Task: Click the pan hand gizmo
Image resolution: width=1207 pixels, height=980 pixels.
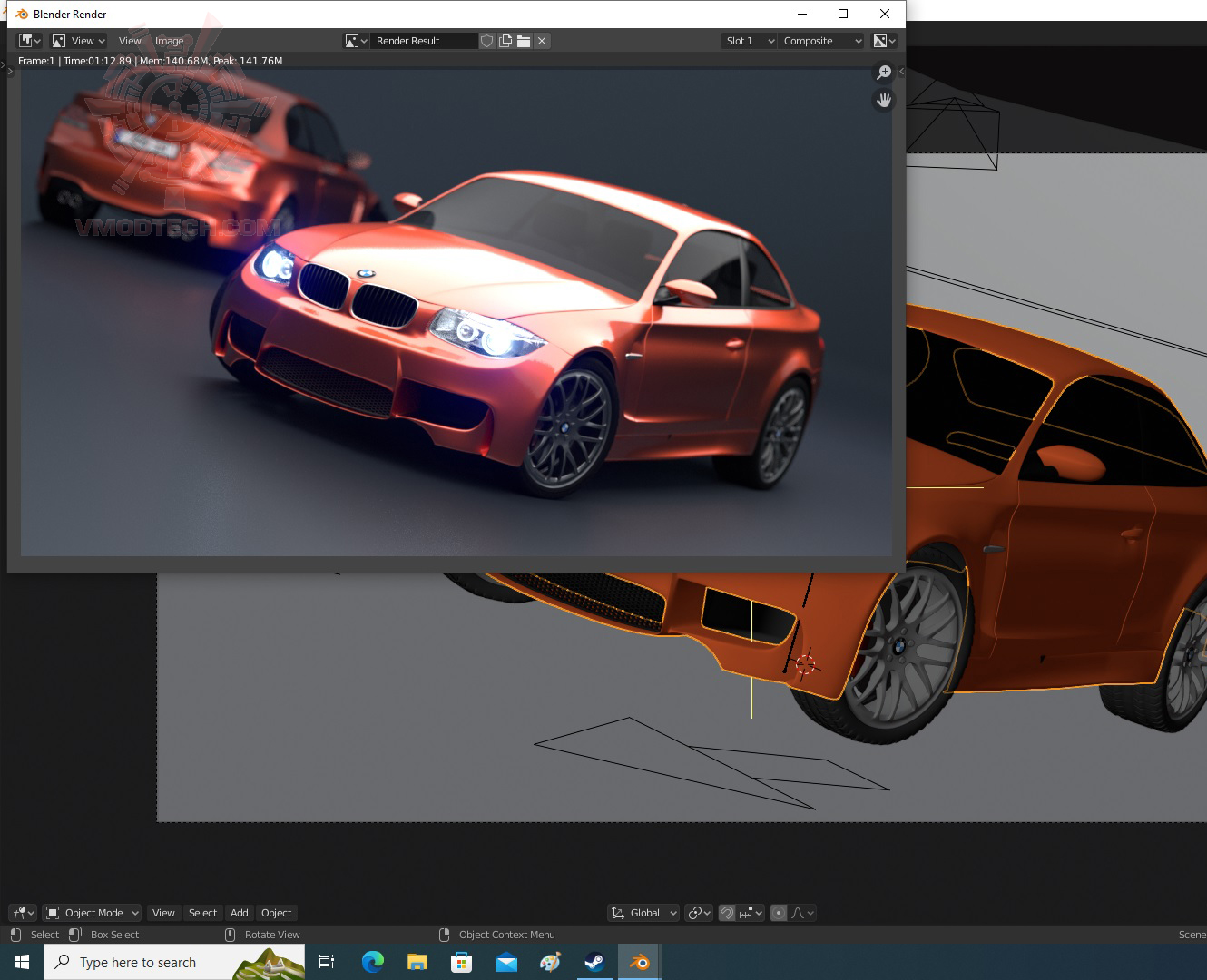Action: pos(884,100)
